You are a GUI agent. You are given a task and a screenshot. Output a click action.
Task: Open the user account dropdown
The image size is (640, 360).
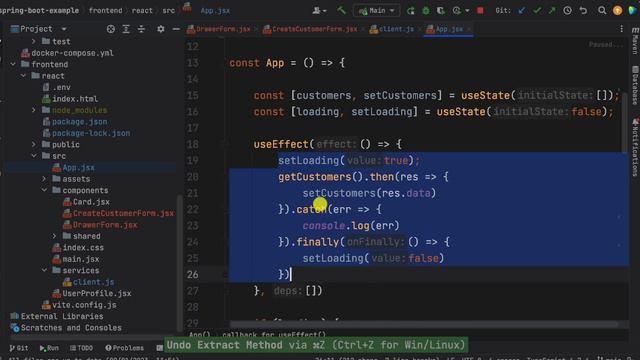tap(319, 11)
